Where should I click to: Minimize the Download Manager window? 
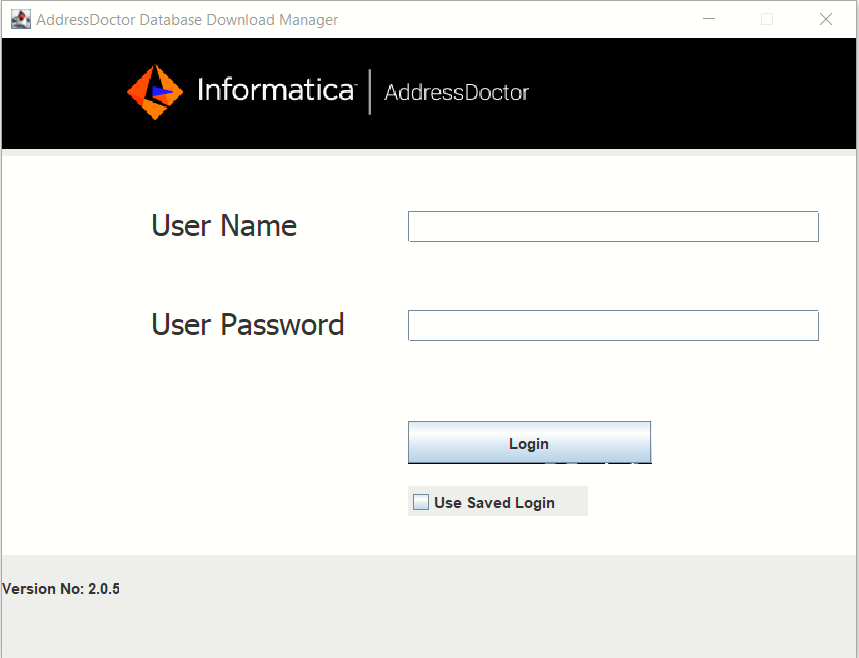click(x=709, y=19)
